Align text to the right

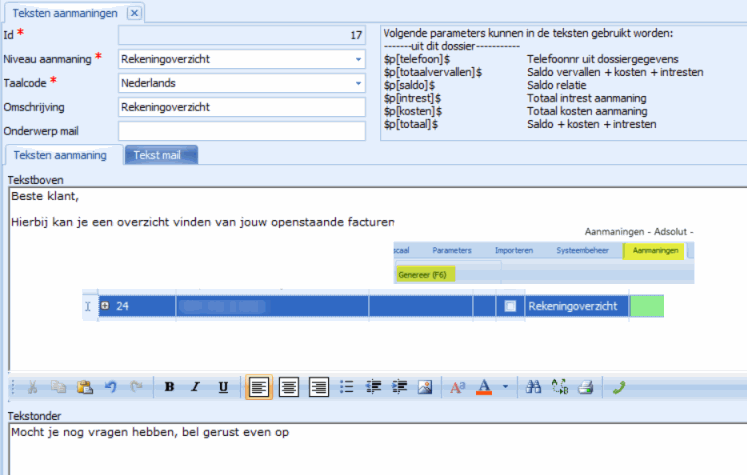[x=319, y=387]
